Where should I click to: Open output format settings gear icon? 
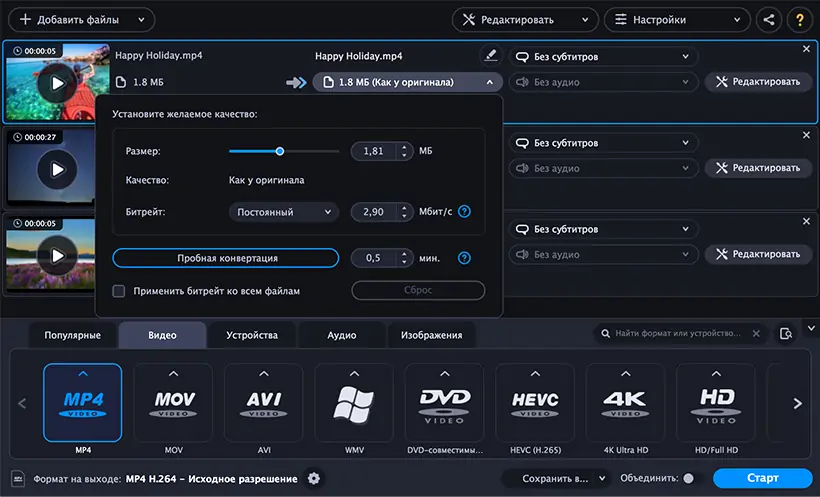[314, 478]
